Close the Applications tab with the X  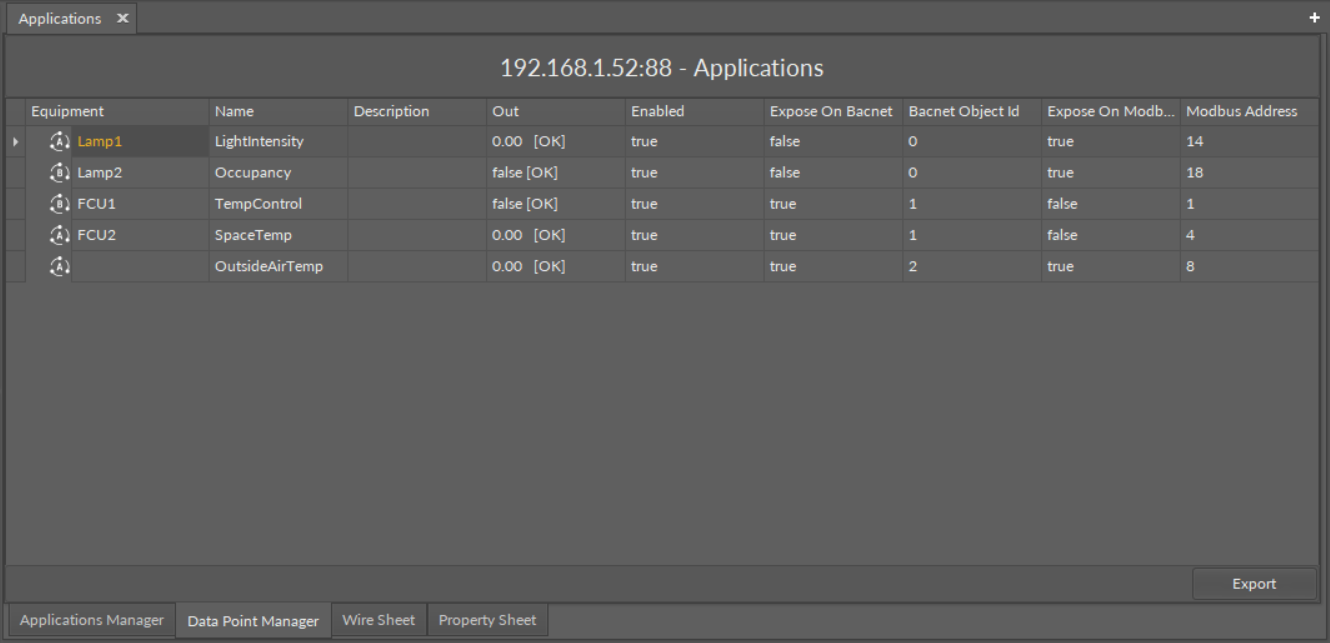click(122, 19)
